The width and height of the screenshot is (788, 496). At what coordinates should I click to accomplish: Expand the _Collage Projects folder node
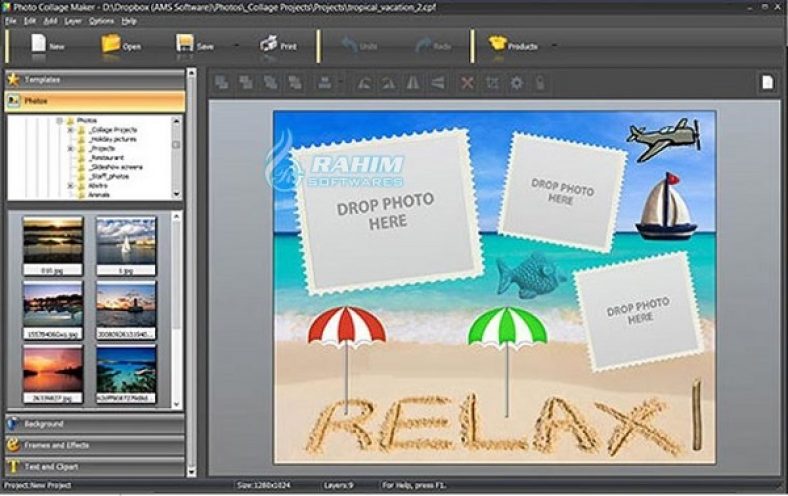pos(71,130)
